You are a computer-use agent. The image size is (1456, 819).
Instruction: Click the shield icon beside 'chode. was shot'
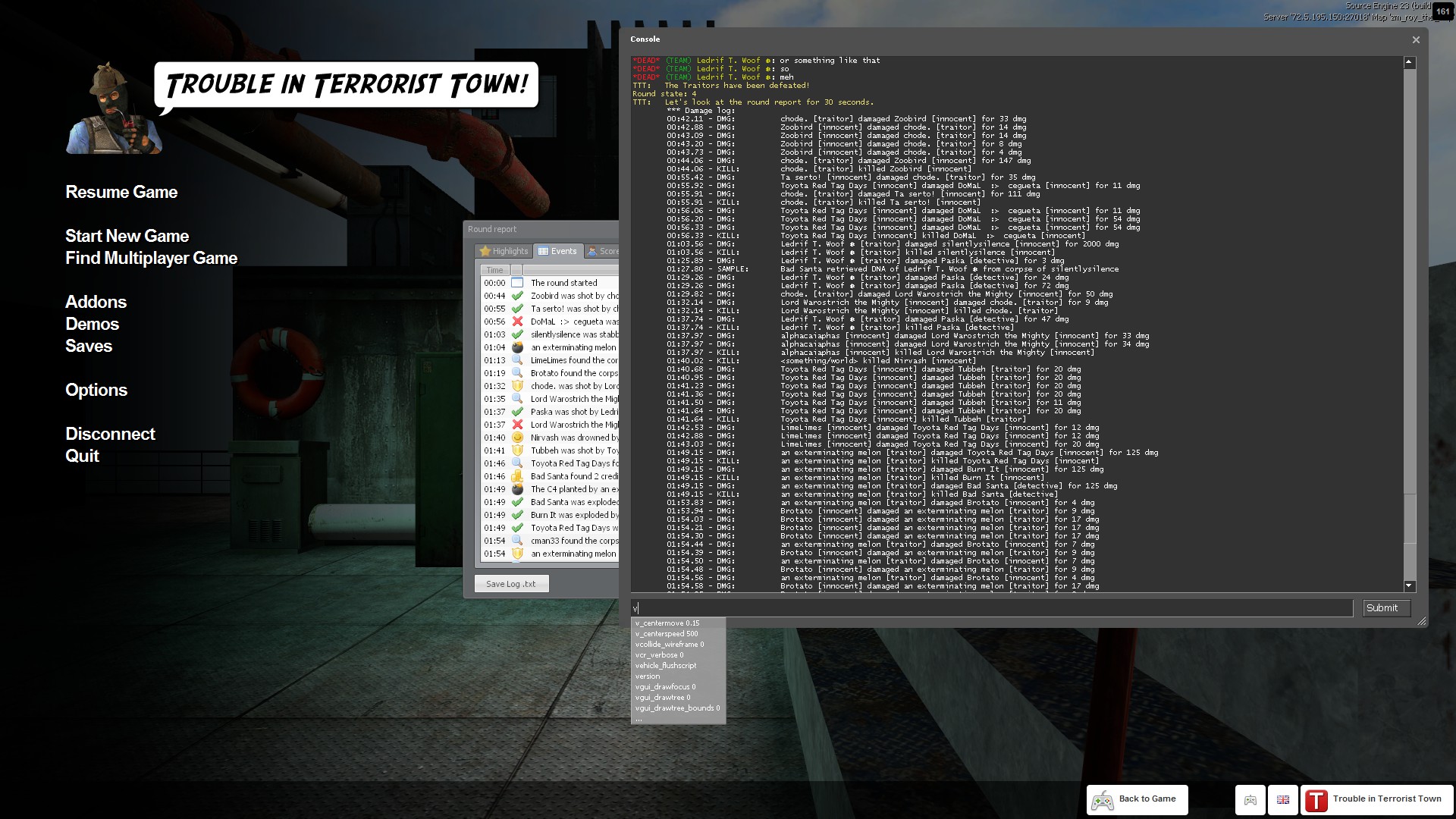(x=517, y=386)
